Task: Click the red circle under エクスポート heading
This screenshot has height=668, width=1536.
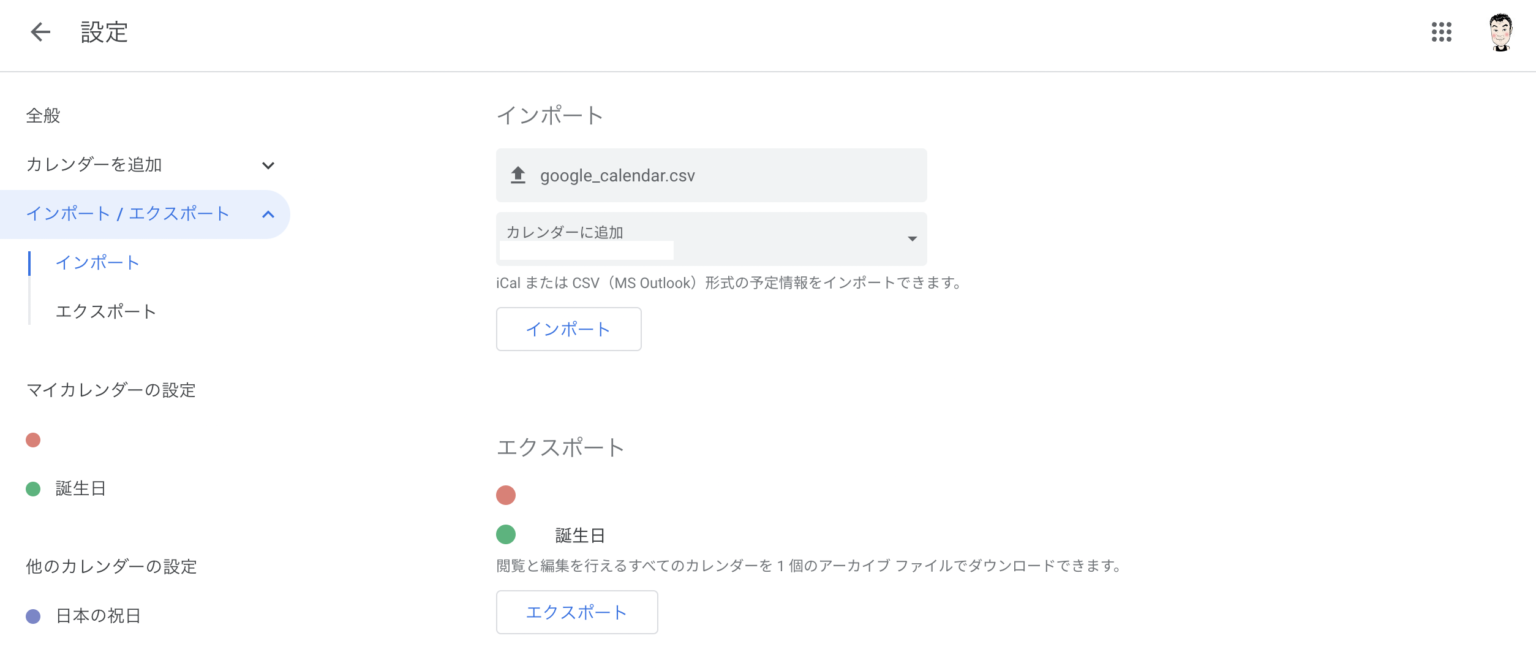Action: [506, 495]
